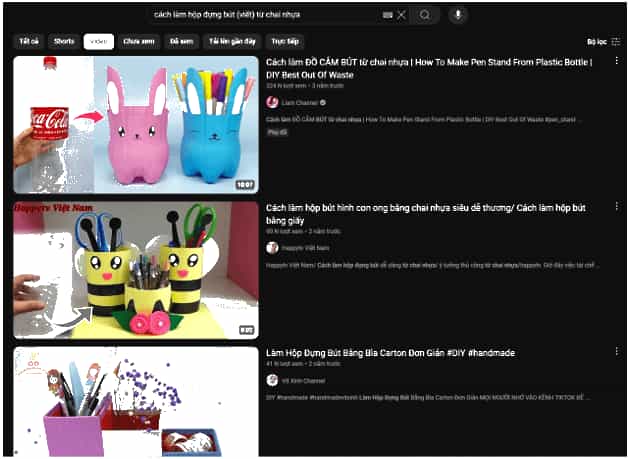Go to the Liam Channel name link

[300, 103]
